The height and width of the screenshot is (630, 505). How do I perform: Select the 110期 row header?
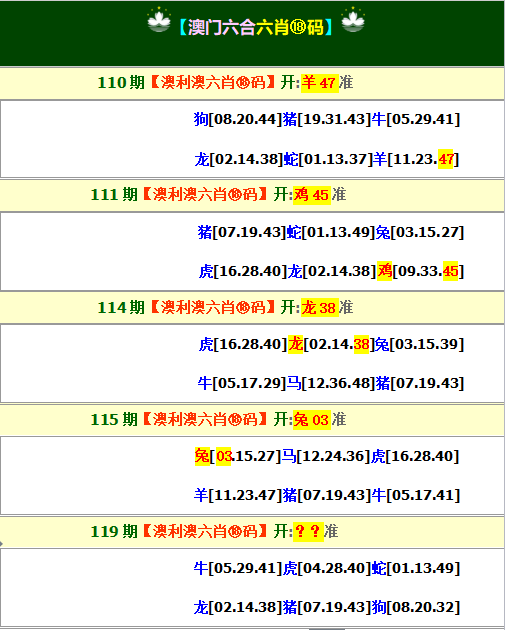pyautogui.click(x=252, y=83)
